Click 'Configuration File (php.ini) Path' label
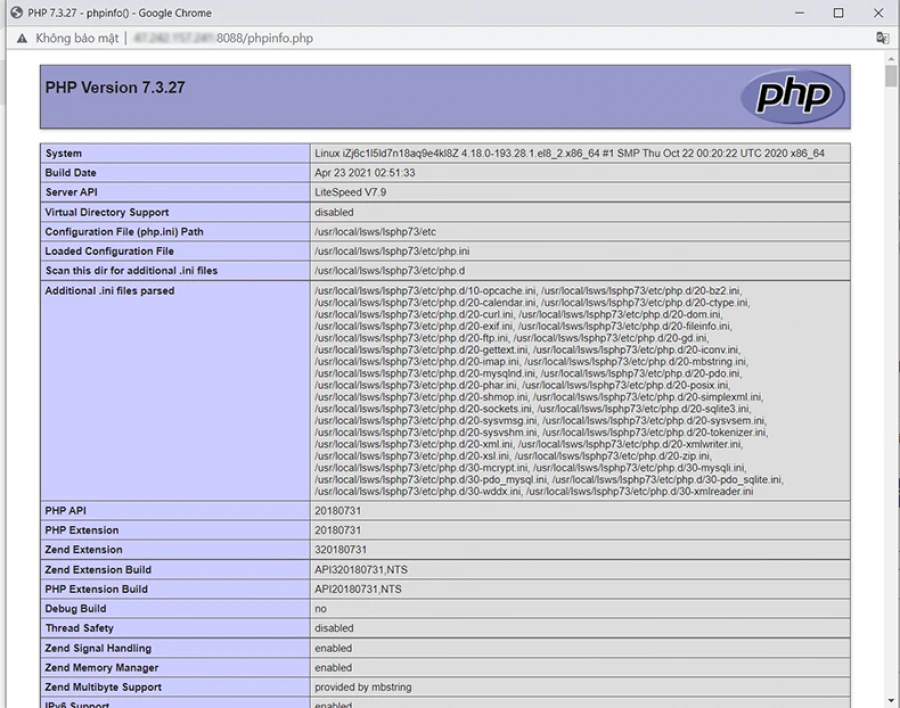900x708 pixels. [124, 231]
